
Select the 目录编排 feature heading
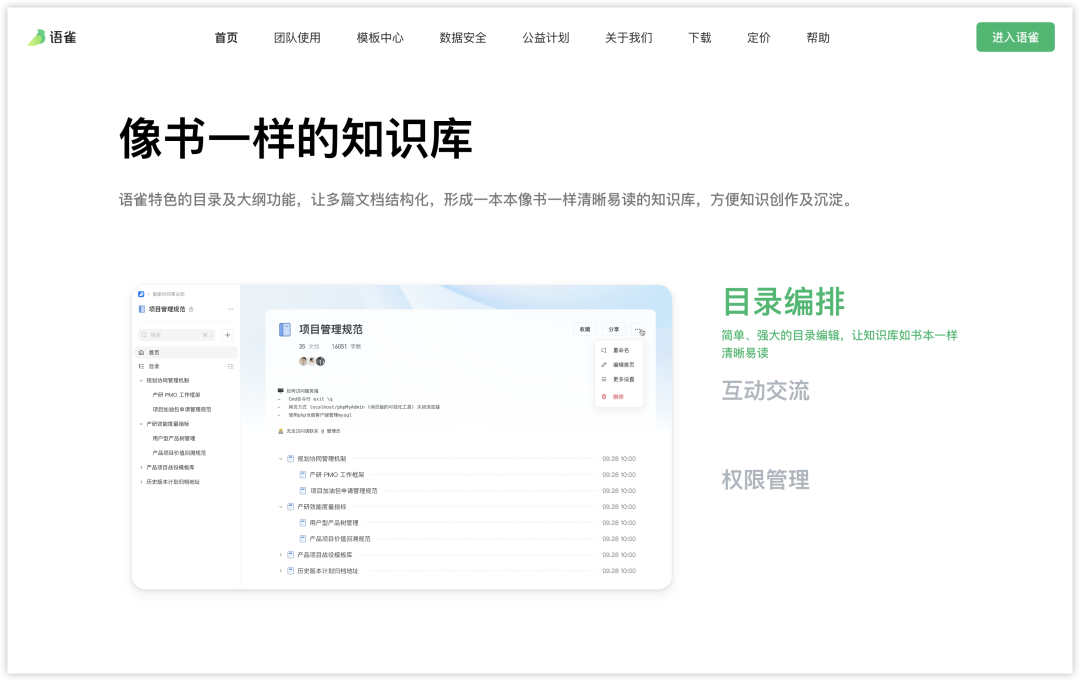783,302
